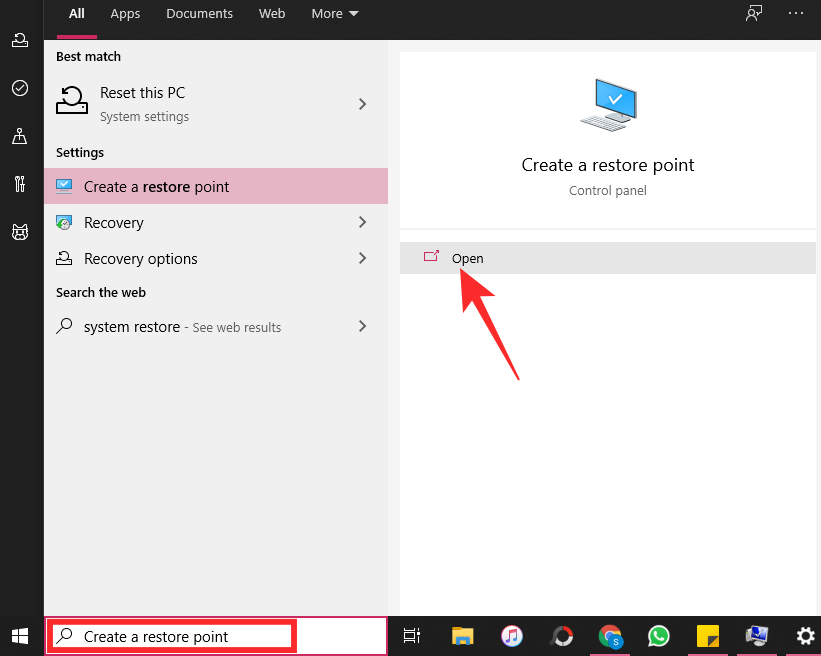Launch File Explorer from the taskbar

pyautogui.click(x=462, y=636)
